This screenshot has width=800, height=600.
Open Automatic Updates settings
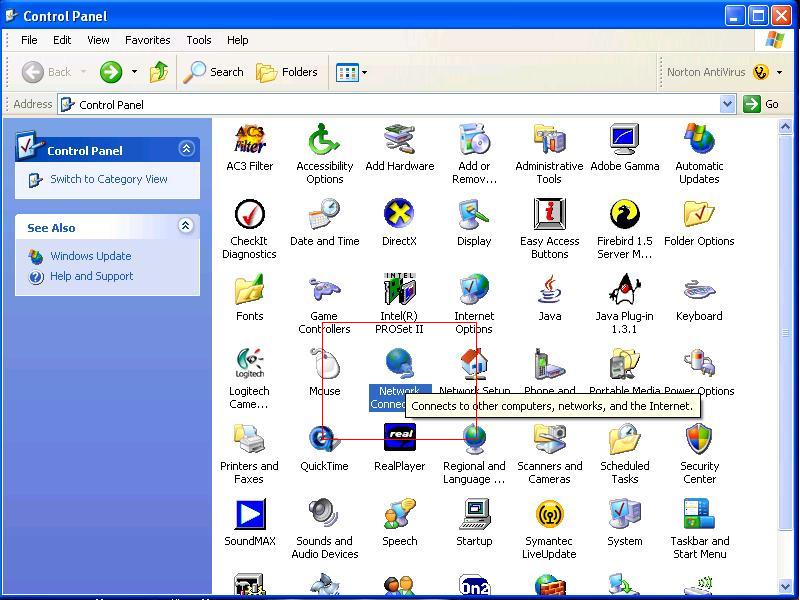point(699,139)
